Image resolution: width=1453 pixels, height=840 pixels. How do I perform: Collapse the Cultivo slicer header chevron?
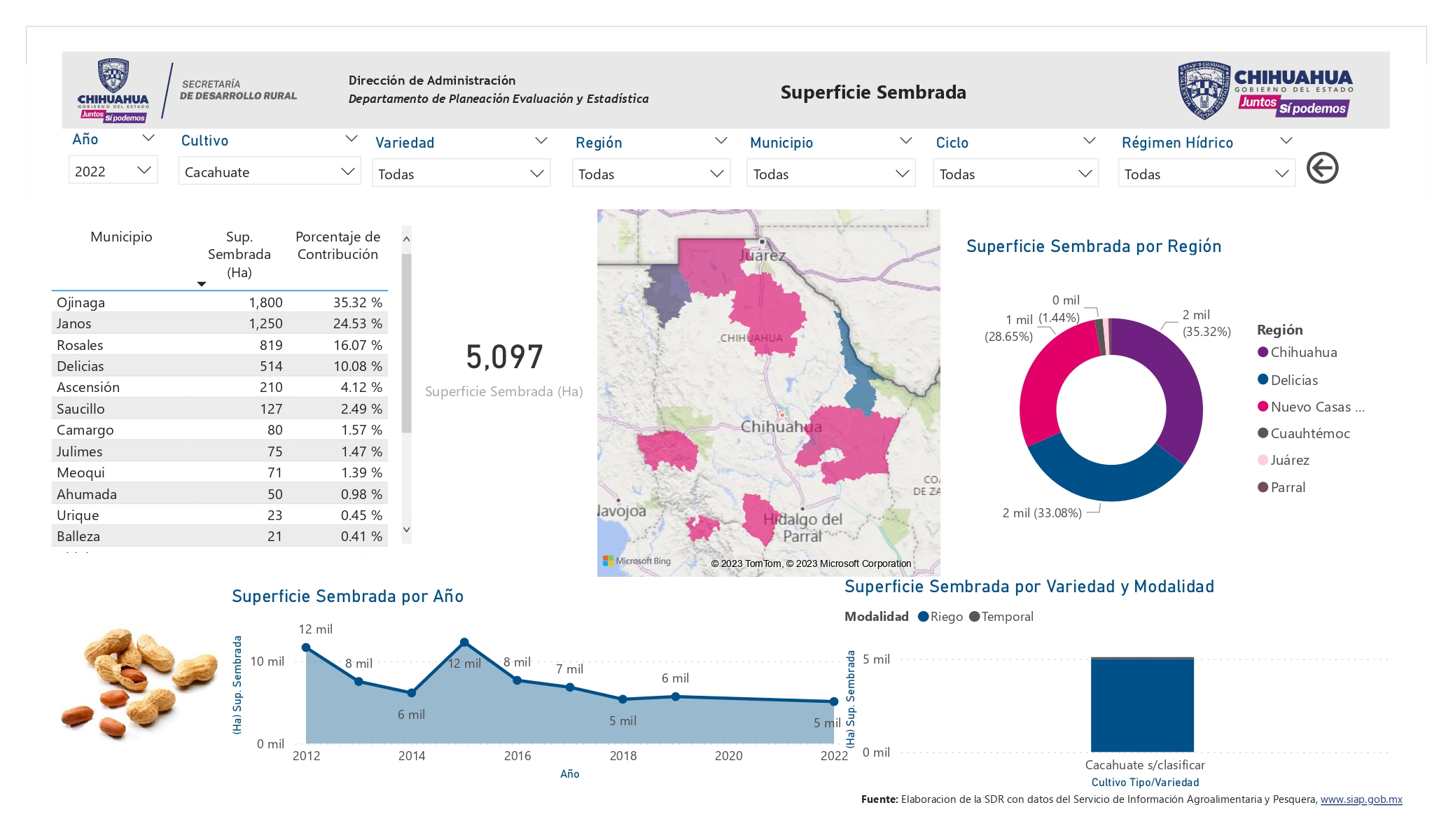(x=352, y=139)
